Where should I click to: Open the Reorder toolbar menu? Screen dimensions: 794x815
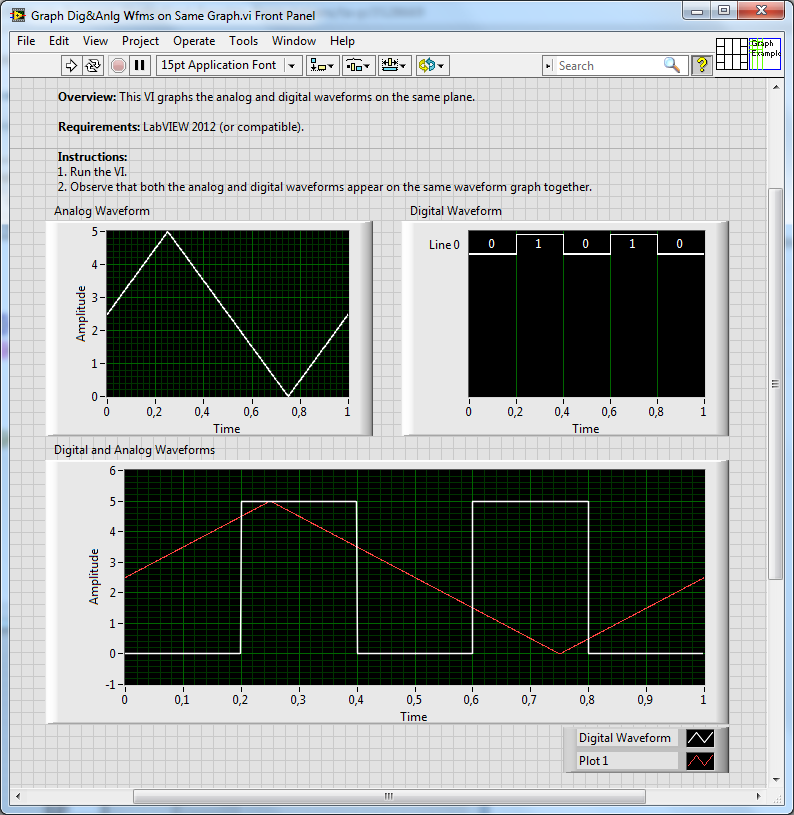pos(432,65)
